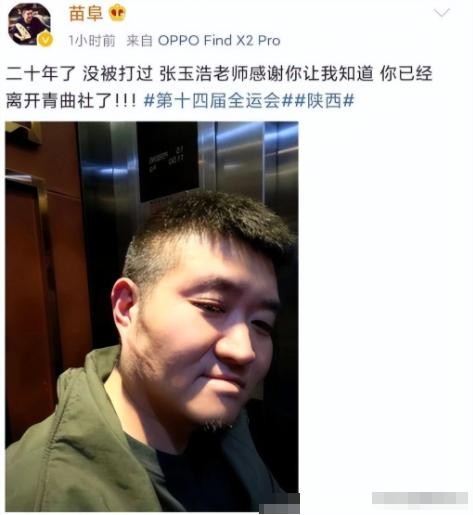Click the 1小时前 post timestamp
Image resolution: width=473 pixels, height=515 pixels.
tap(92, 41)
